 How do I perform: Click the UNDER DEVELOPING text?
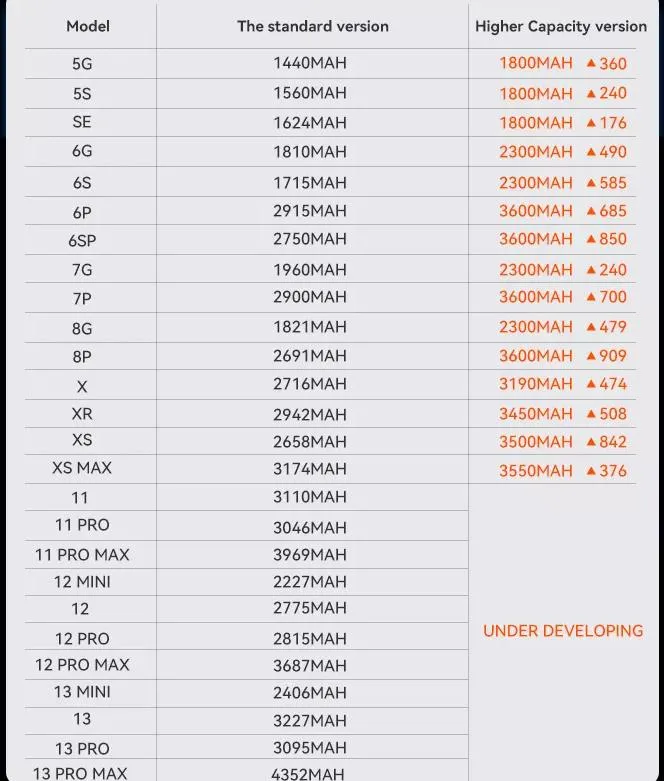[563, 631]
